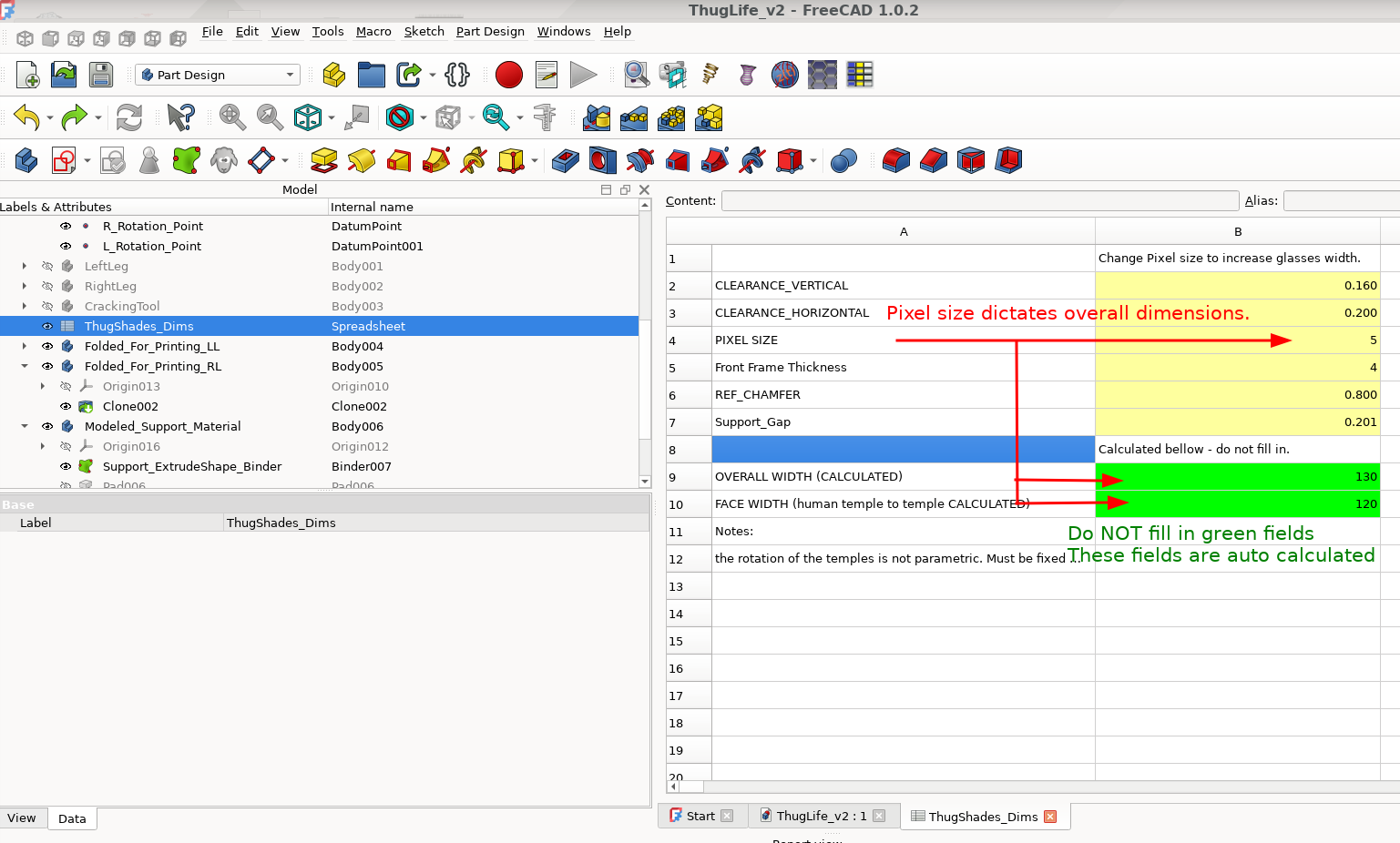Click the Content input field

click(979, 200)
